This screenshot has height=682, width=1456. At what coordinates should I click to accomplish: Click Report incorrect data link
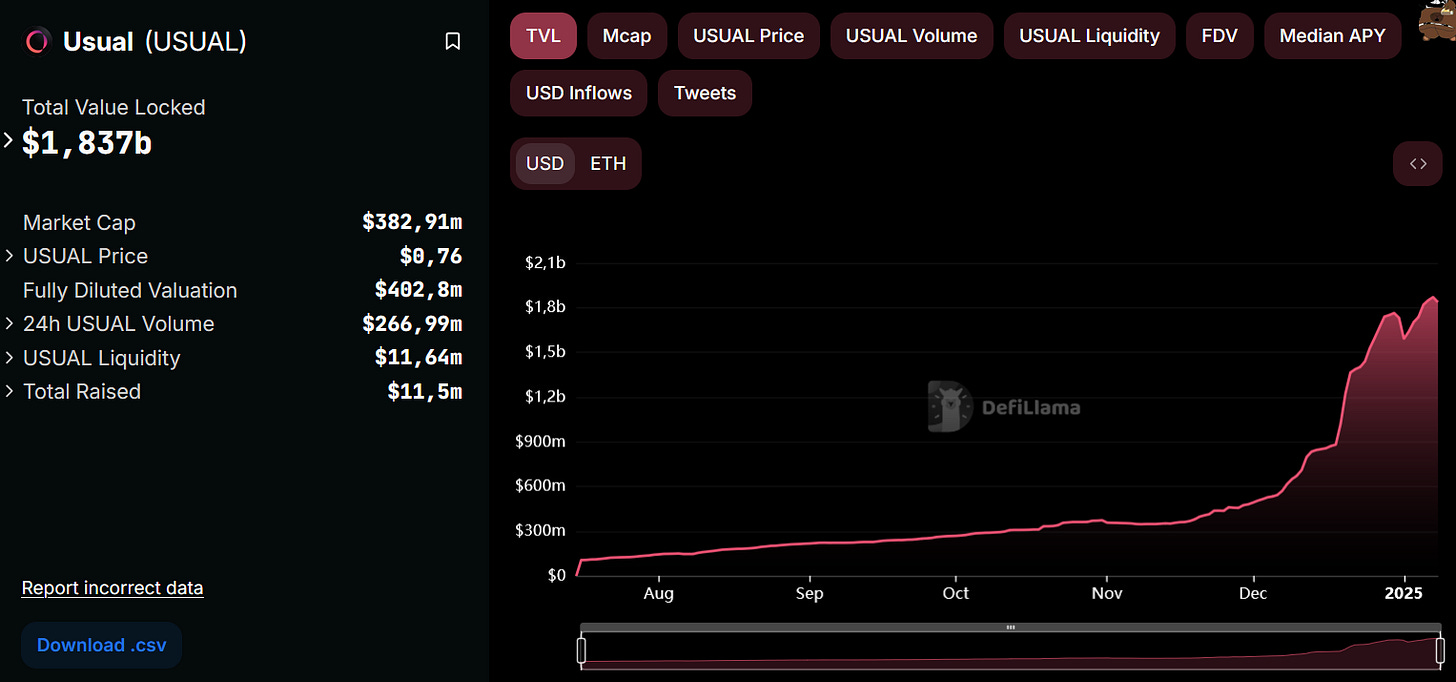pyautogui.click(x=112, y=588)
